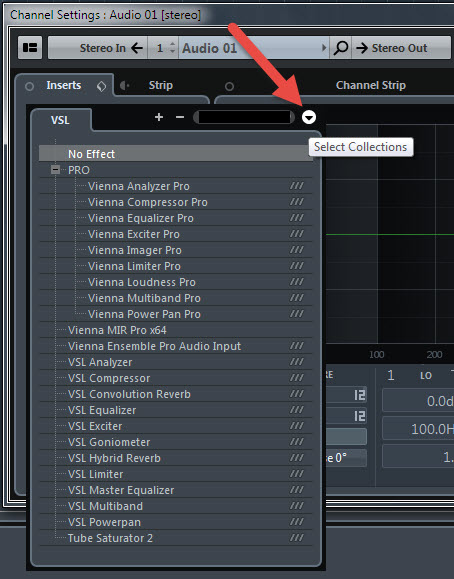This screenshot has width=454, height=579.
Task: Click the magnifier search channel icon
Action: tap(341, 48)
